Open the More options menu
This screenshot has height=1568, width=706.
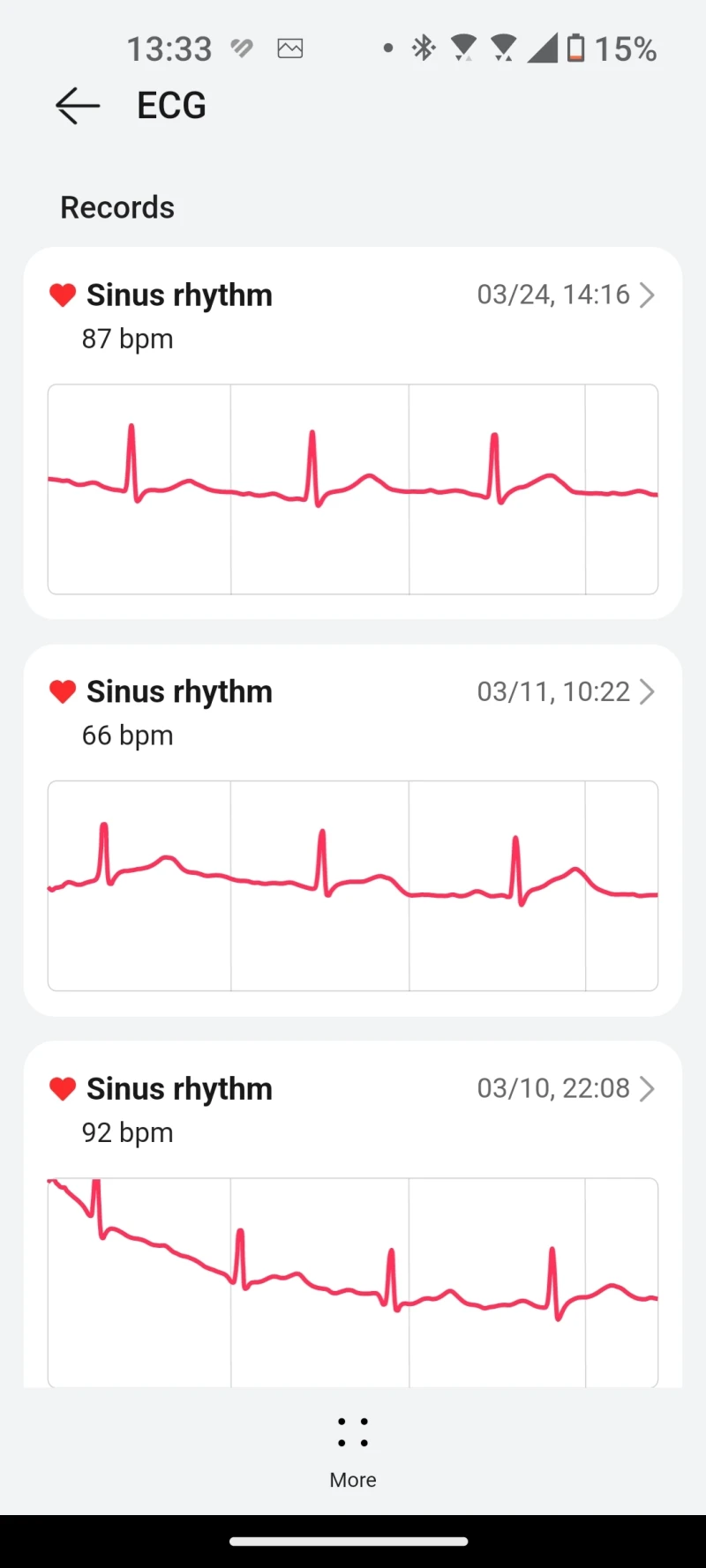(353, 1432)
